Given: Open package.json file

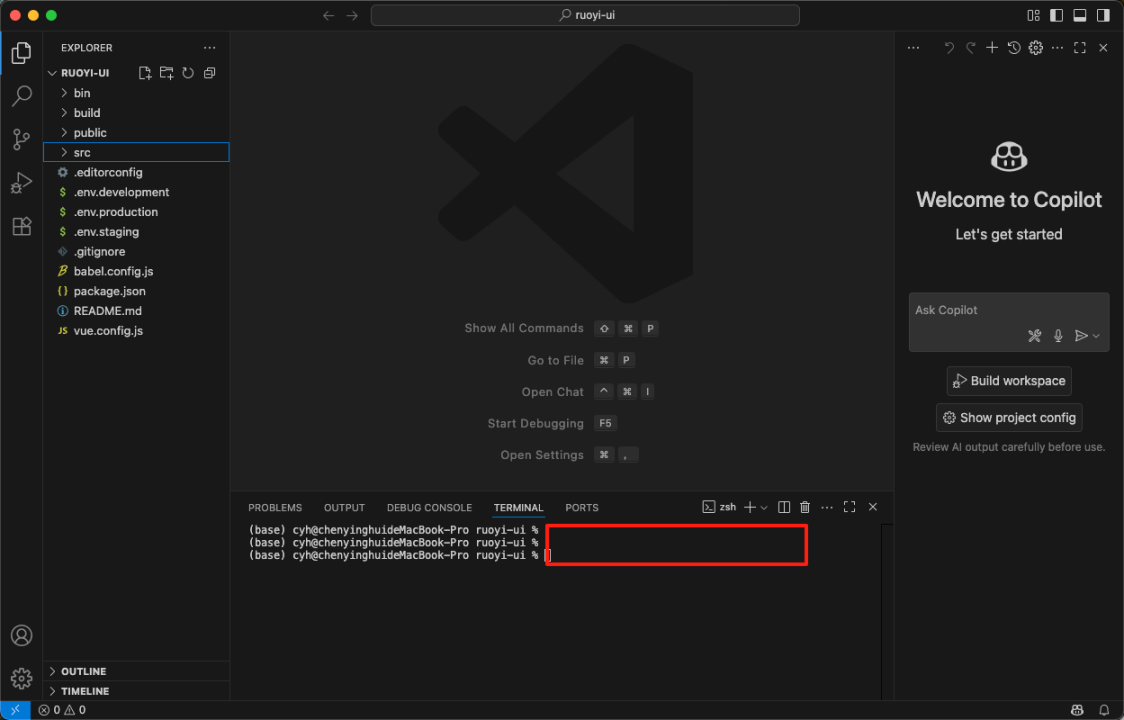Looking at the screenshot, I should 136,291.
